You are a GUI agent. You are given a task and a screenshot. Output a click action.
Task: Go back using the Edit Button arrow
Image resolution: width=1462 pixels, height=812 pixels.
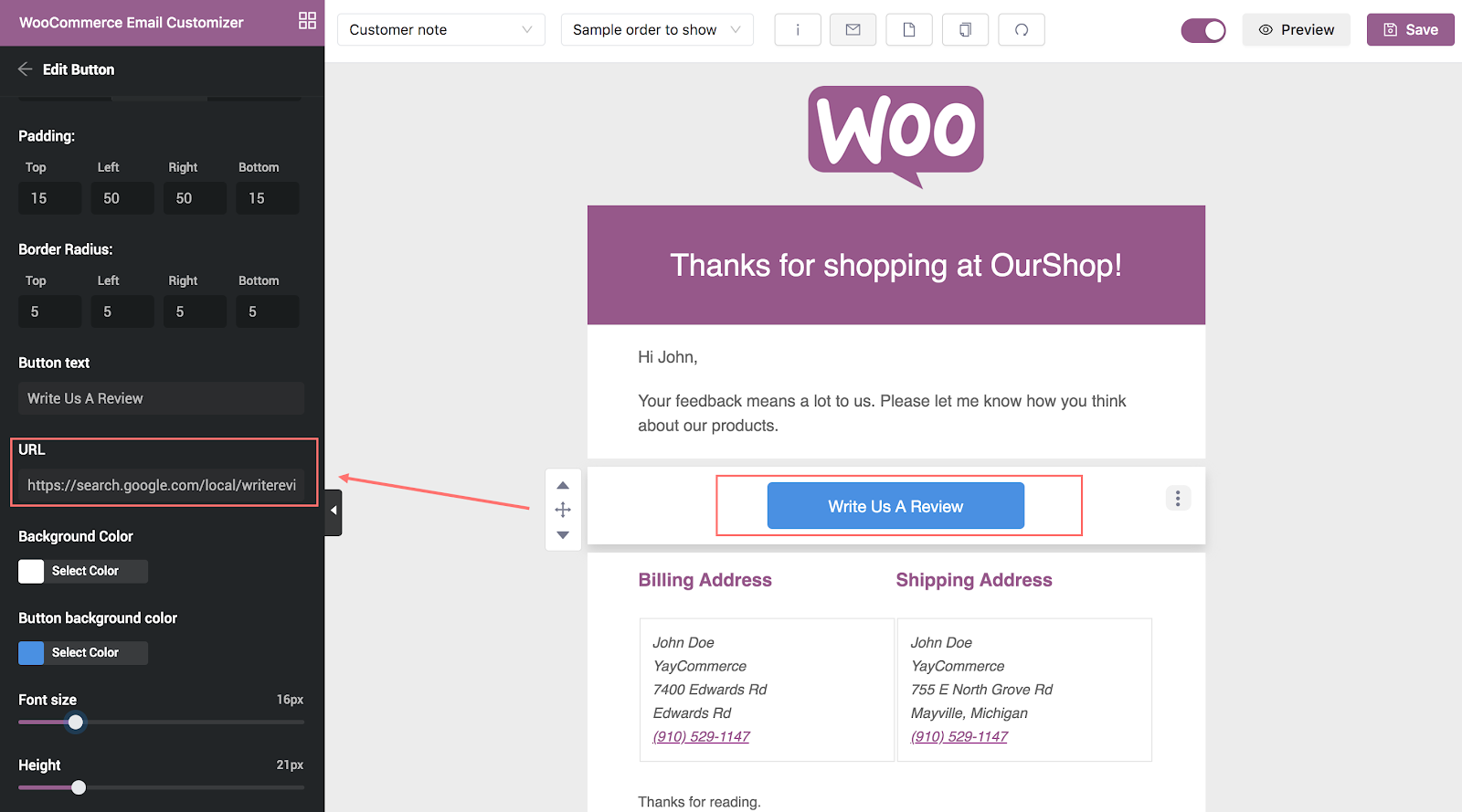point(25,69)
